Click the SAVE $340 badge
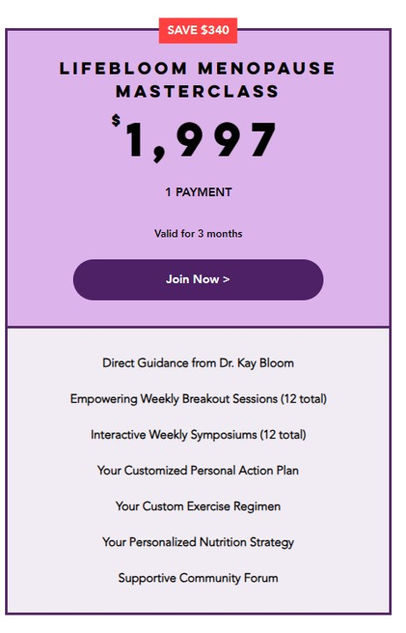 (198, 30)
